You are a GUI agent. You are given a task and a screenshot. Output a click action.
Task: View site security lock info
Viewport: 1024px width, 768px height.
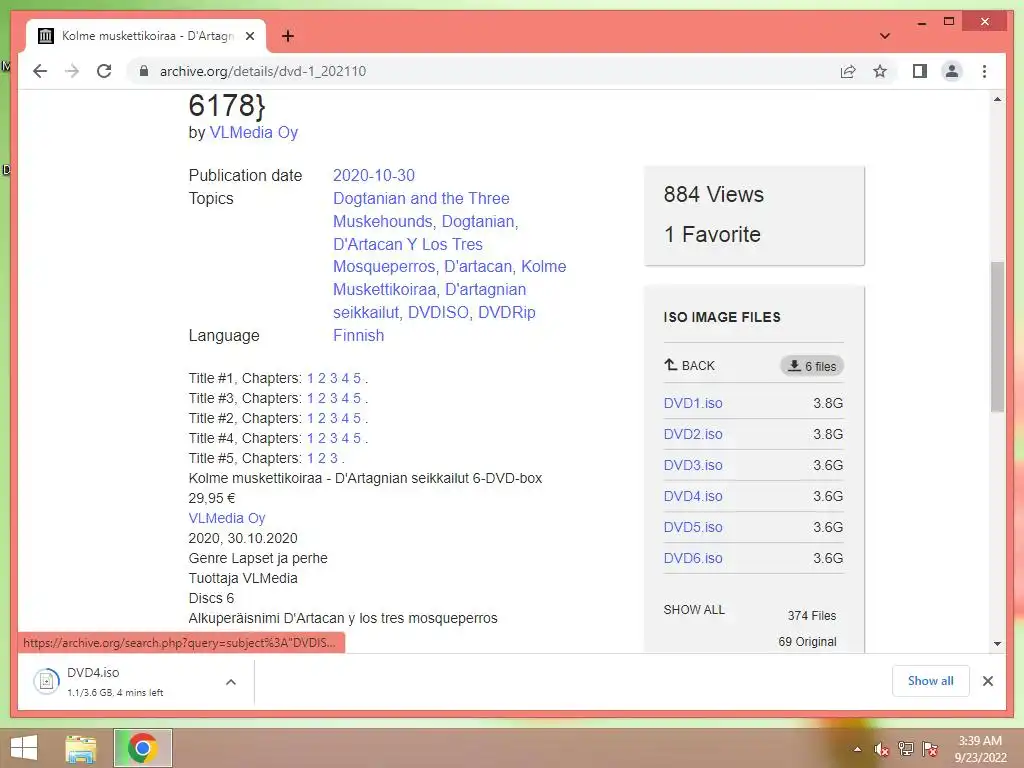pyautogui.click(x=144, y=71)
